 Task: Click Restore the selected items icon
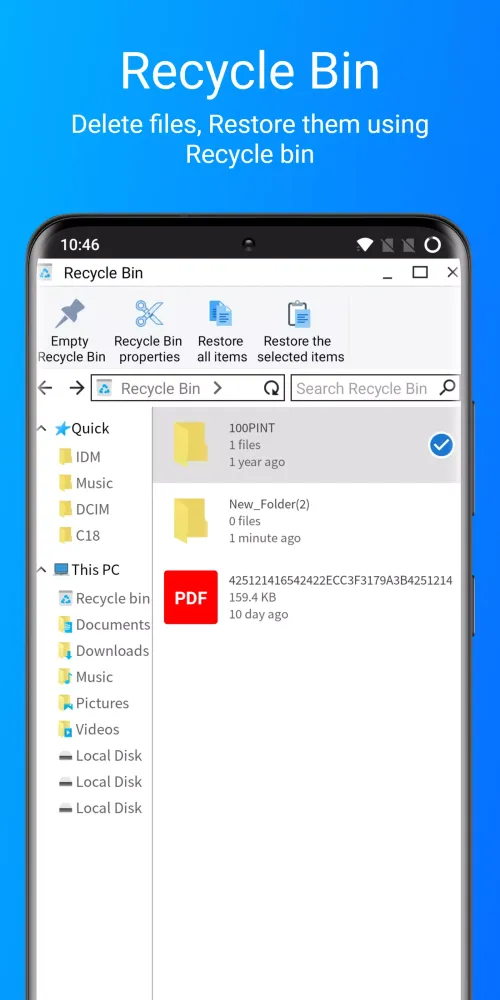[298, 314]
